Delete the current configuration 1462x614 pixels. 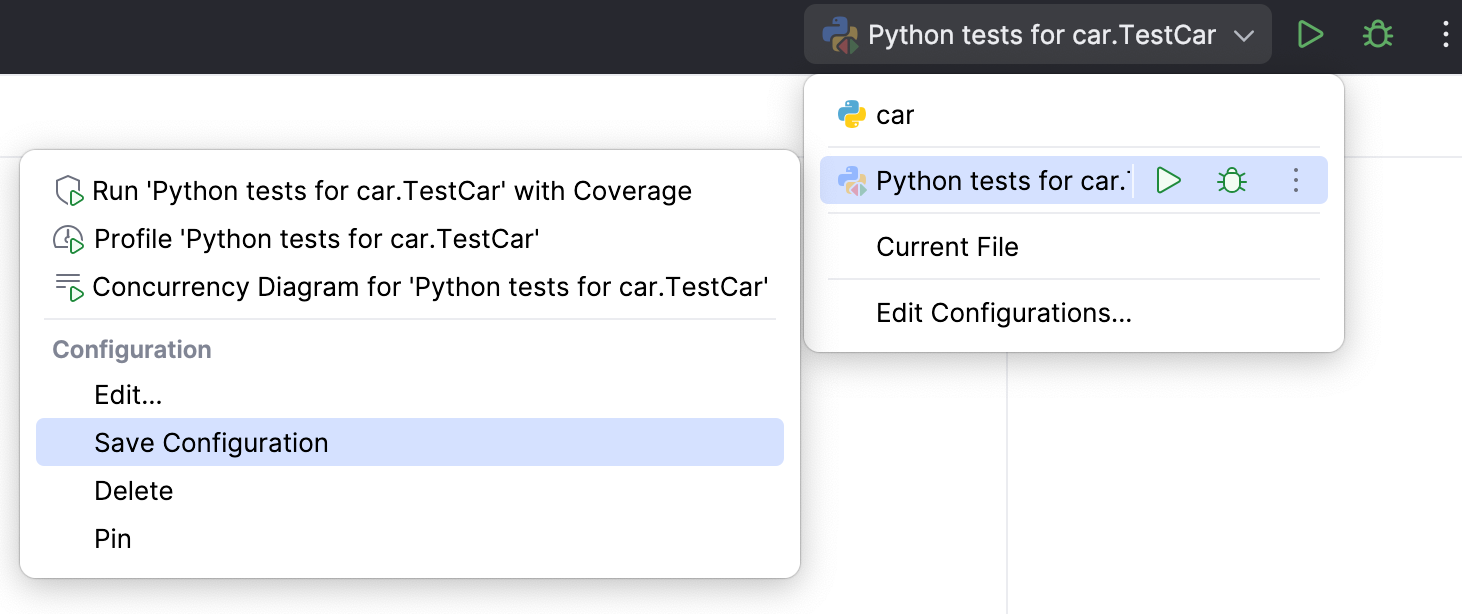click(134, 490)
